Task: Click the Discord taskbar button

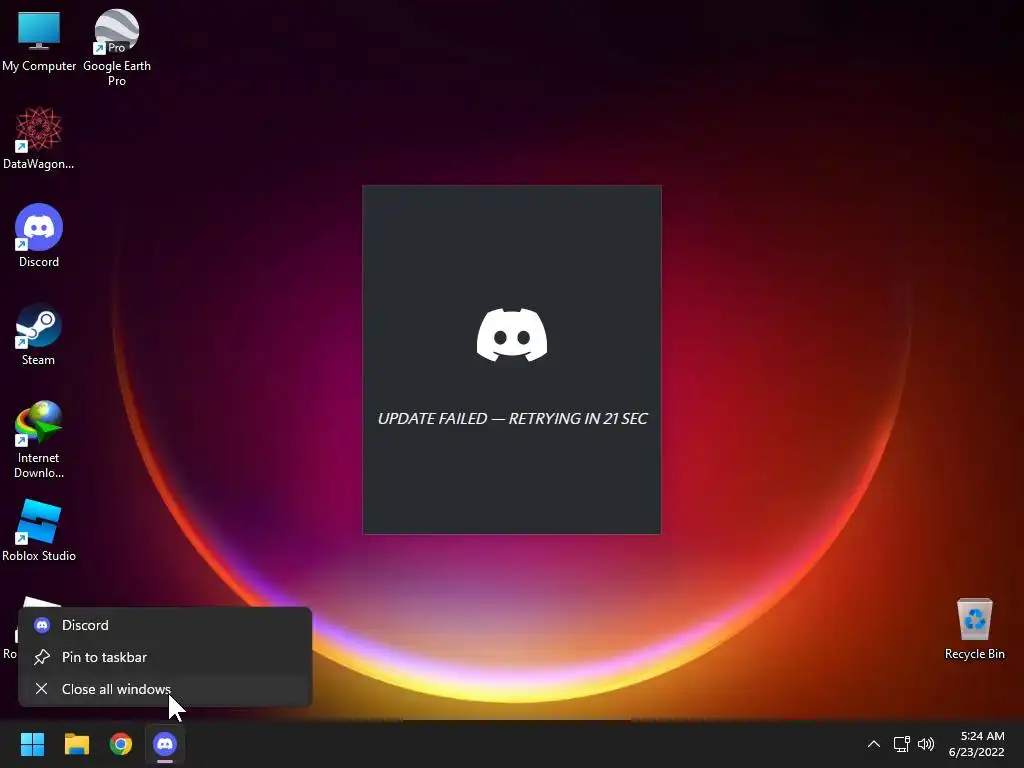Action: [165, 744]
